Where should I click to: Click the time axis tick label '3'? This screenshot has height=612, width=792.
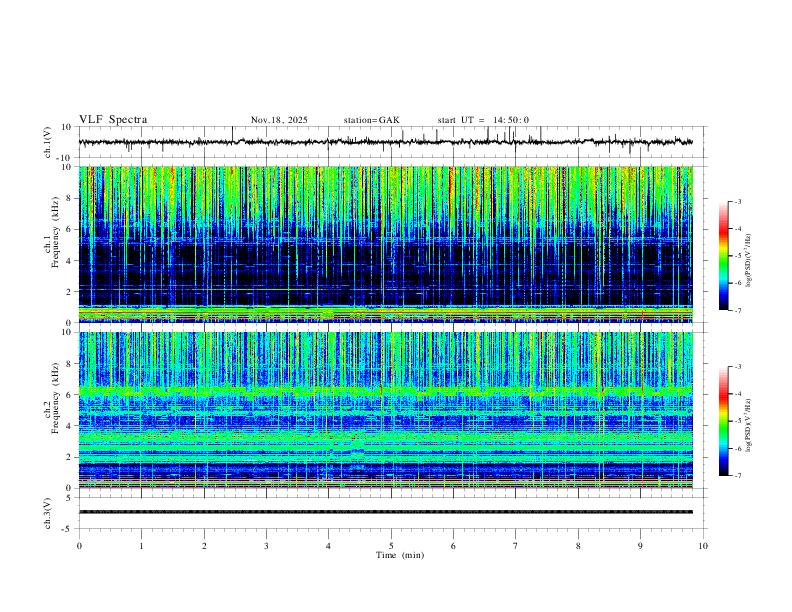(266, 546)
